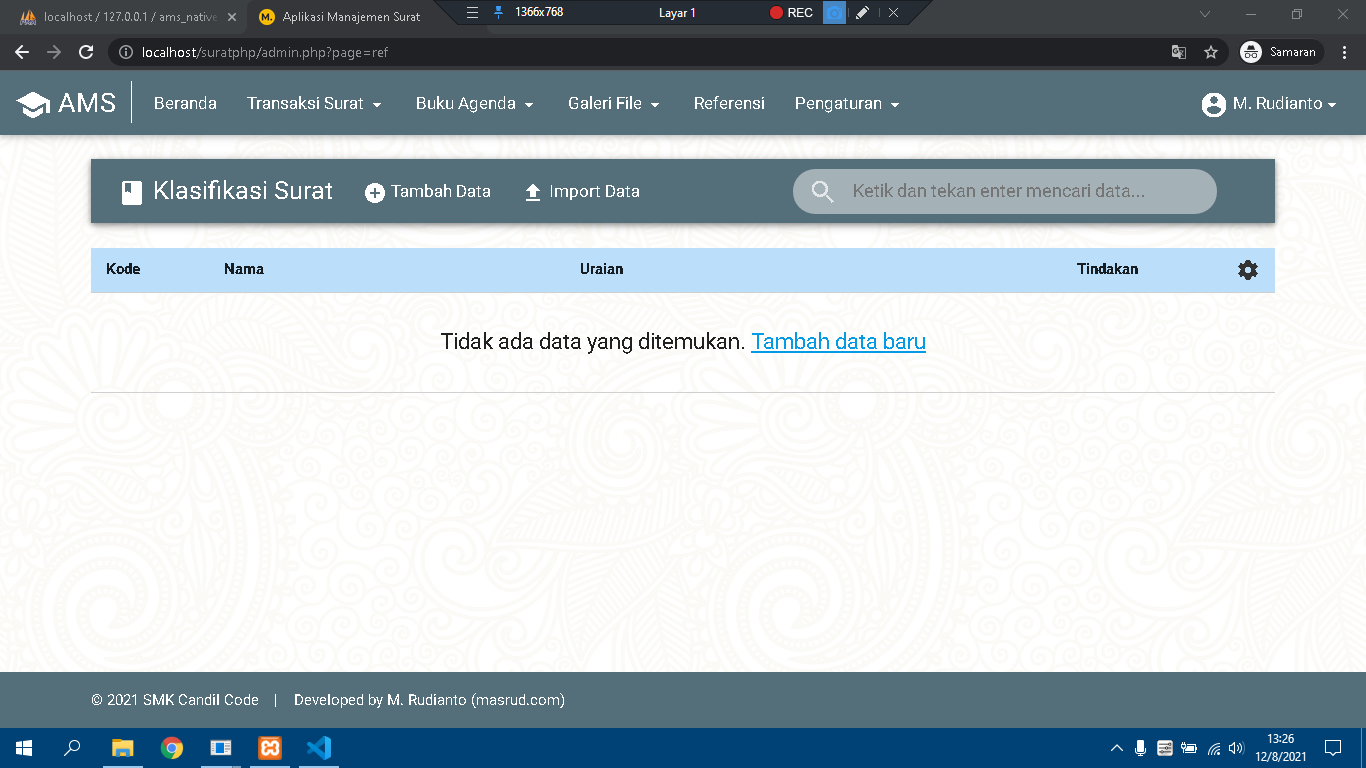Viewport: 1366px width, 768px height.
Task: Click the Tindakan column header
Action: (x=1107, y=269)
